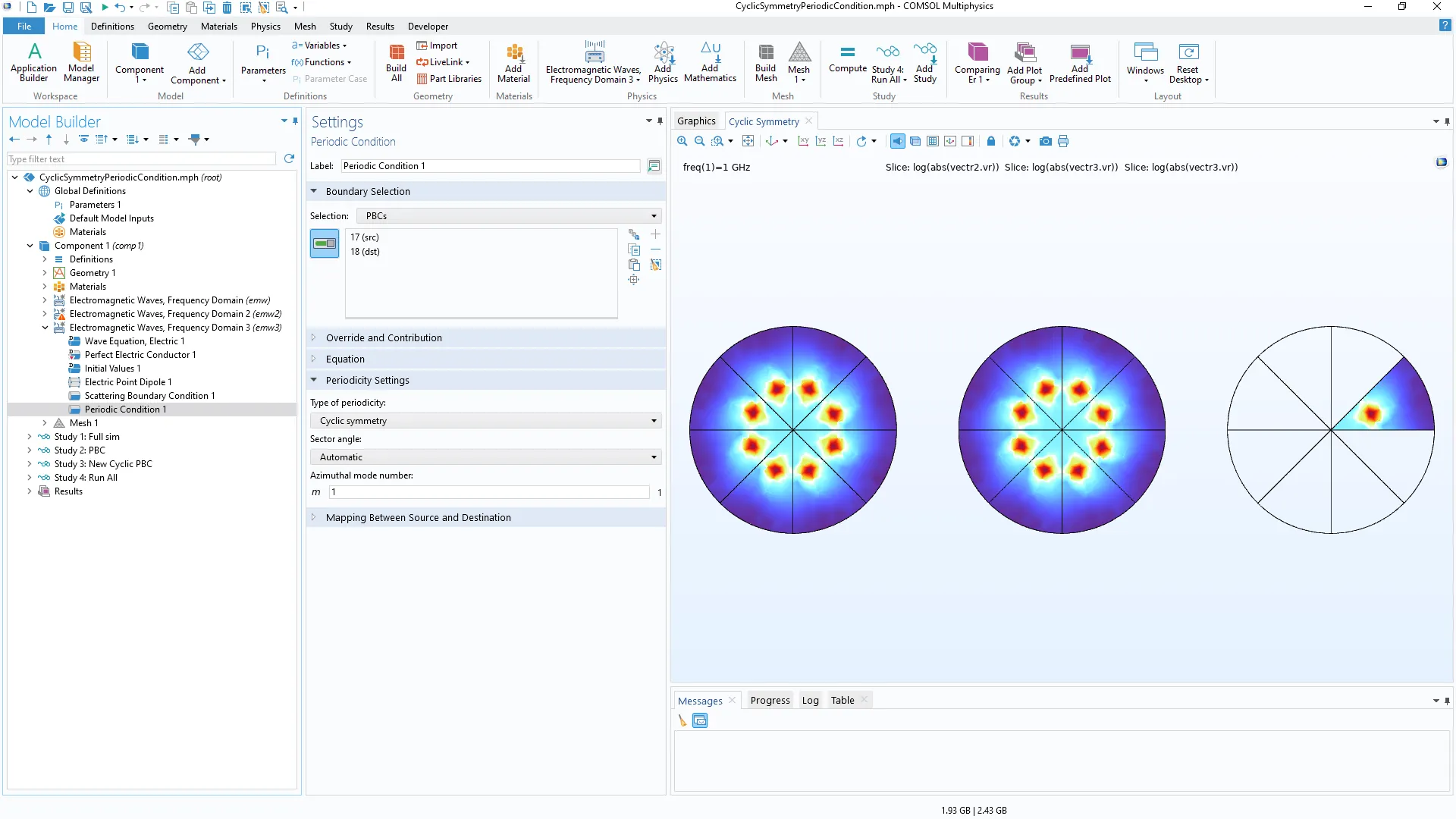The height and width of the screenshot is (819, 1456).
Task: Click the image snapshot camera icon
Action: pos(1045,141)
